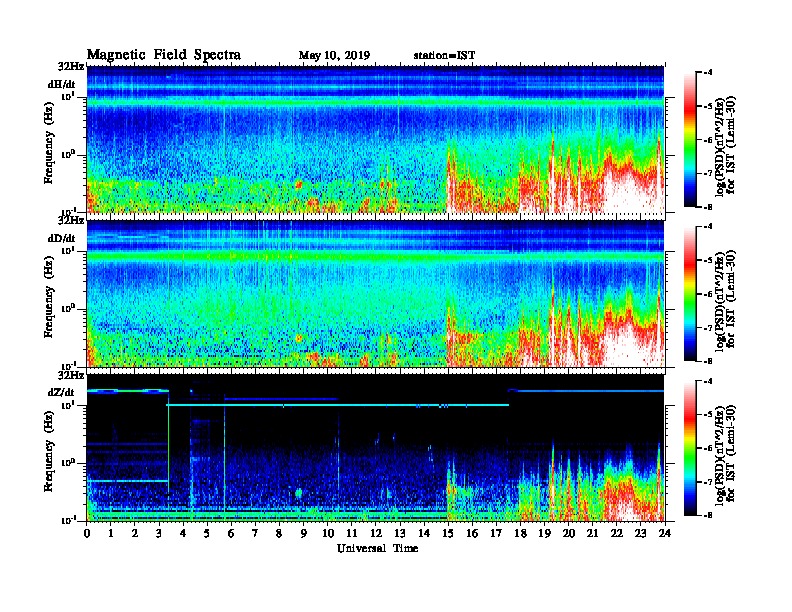Click hour 2 on the Universal Time axis
792x612 pixels.
coord(135,533)
